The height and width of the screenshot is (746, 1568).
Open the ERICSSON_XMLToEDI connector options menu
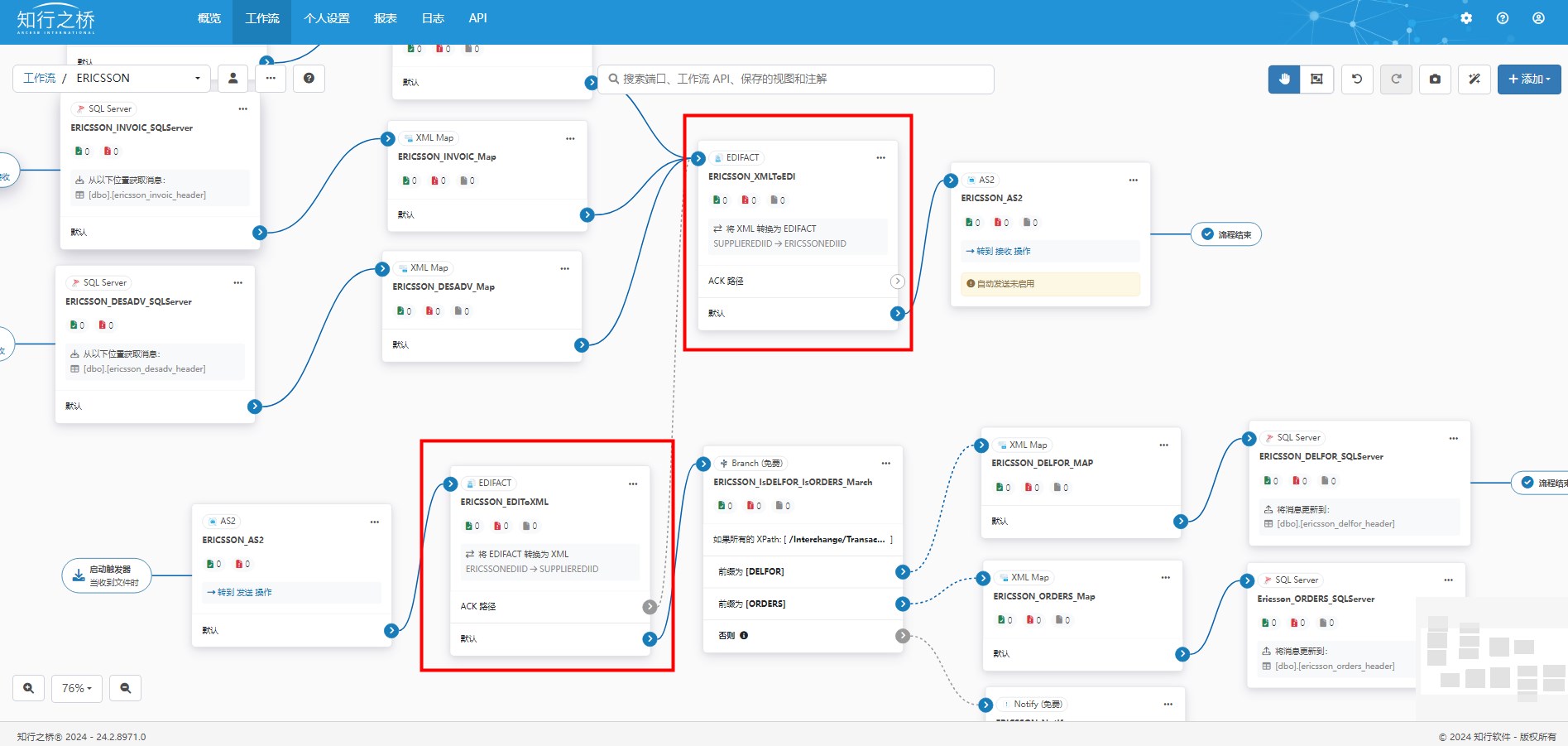(x=880, y=157)
